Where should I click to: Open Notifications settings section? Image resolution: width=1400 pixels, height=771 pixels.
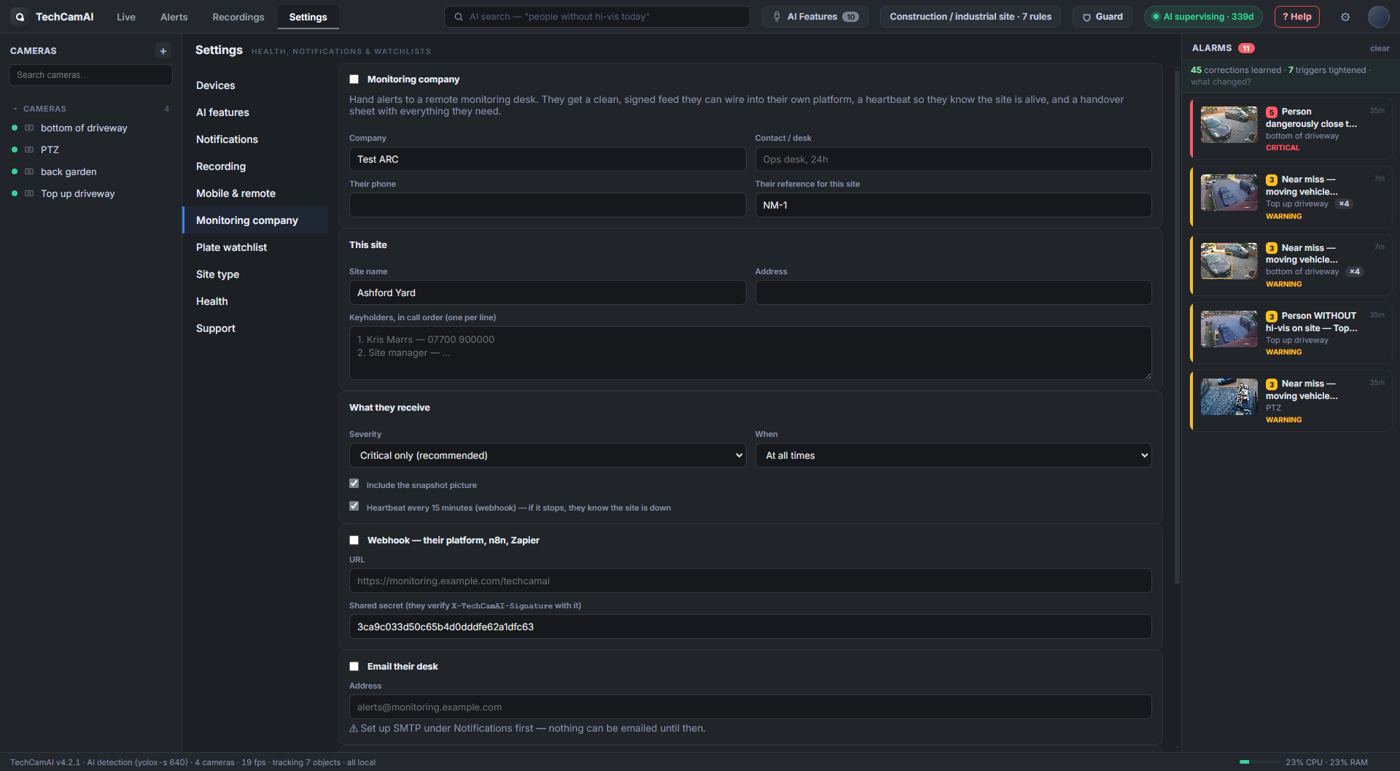click(x=255, y=139)
